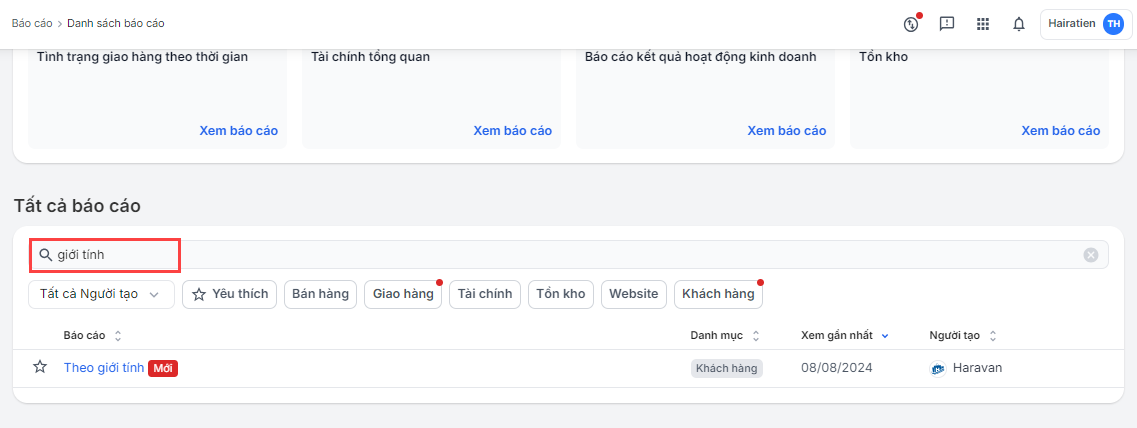Toggle the Yêu thích favorites filter
This screenshot has height=428, width=1137.
tap(230, 294)
